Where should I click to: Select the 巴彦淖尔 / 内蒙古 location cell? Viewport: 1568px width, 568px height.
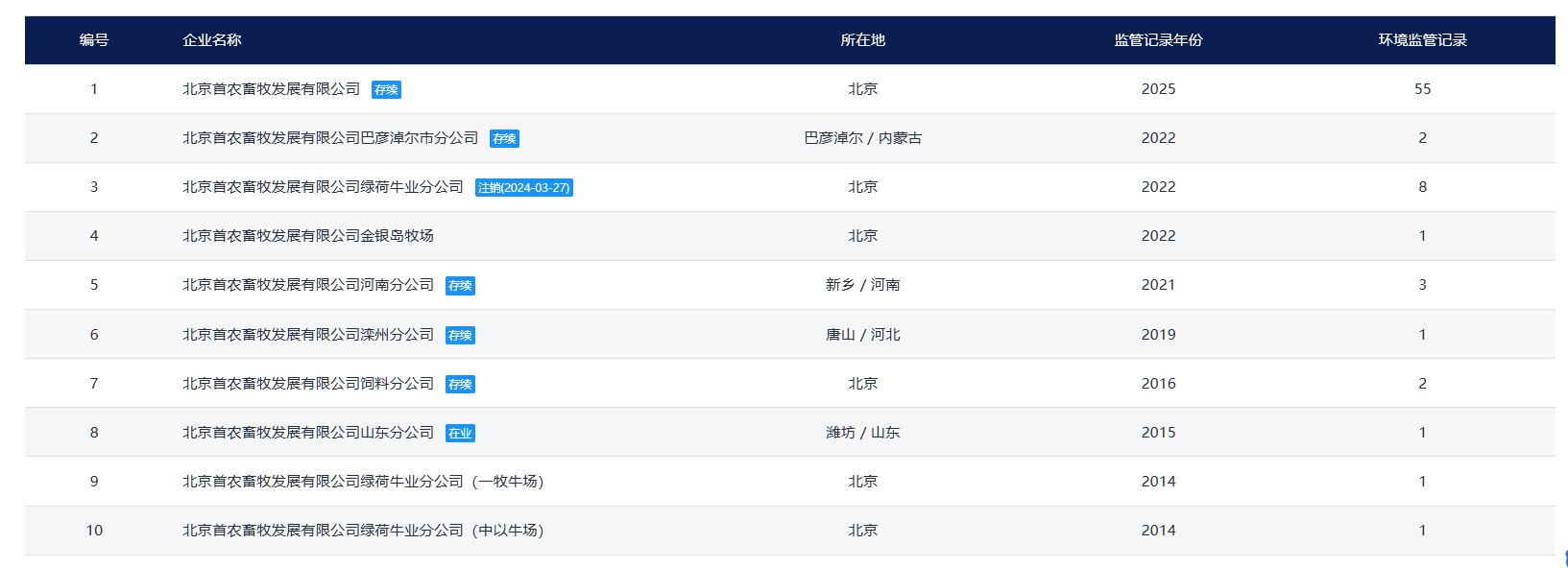[x=862, y=138]
